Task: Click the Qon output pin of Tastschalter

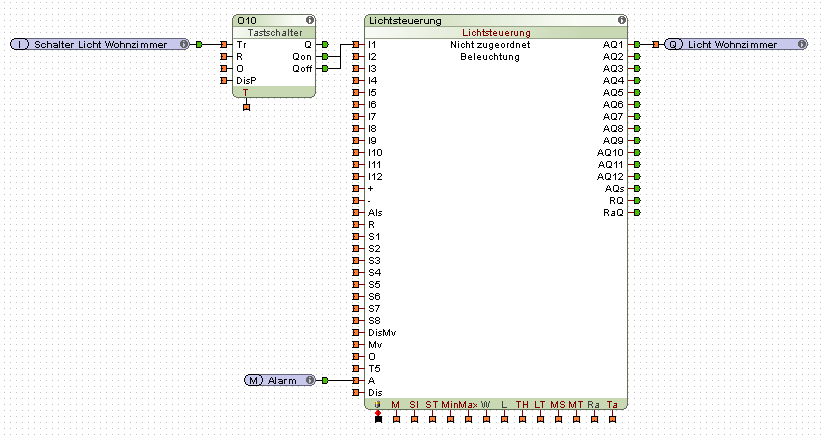Action: [x=325, y=57]
